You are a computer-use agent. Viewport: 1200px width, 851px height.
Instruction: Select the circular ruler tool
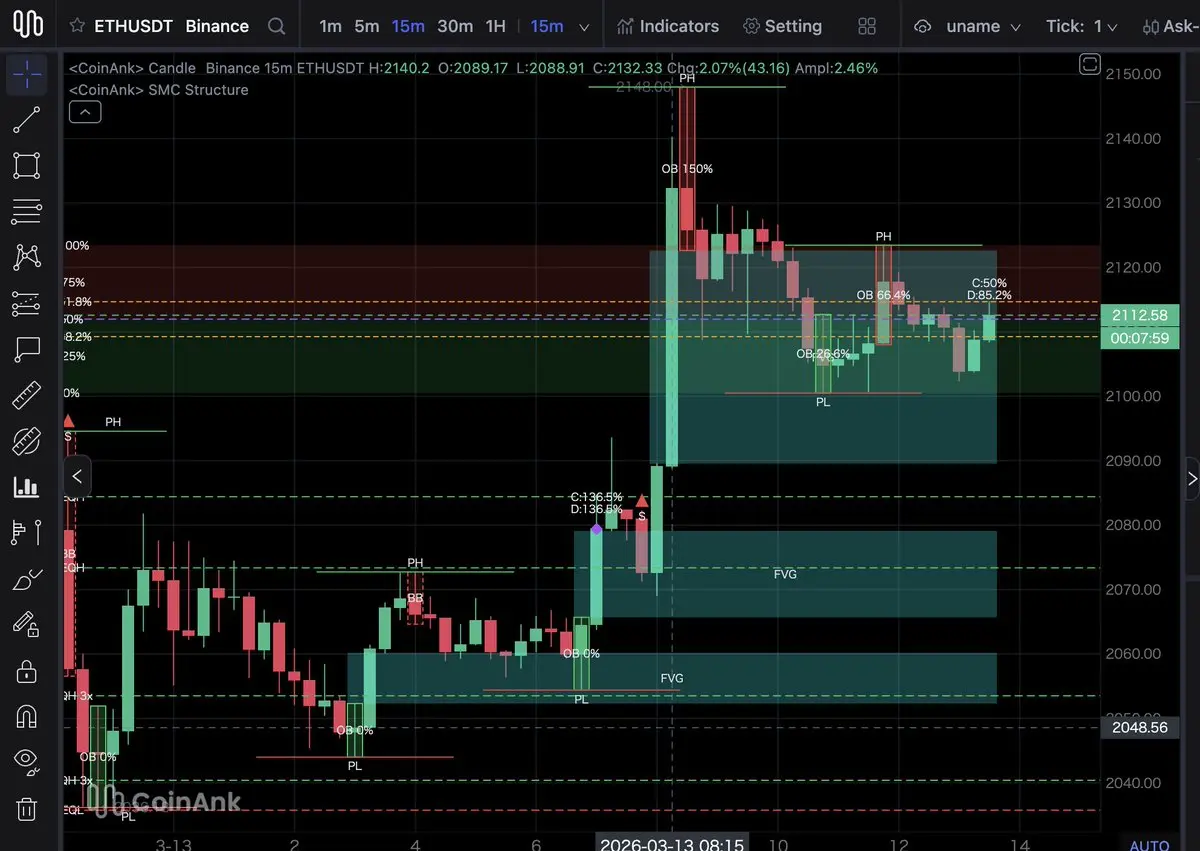point(27,441)
